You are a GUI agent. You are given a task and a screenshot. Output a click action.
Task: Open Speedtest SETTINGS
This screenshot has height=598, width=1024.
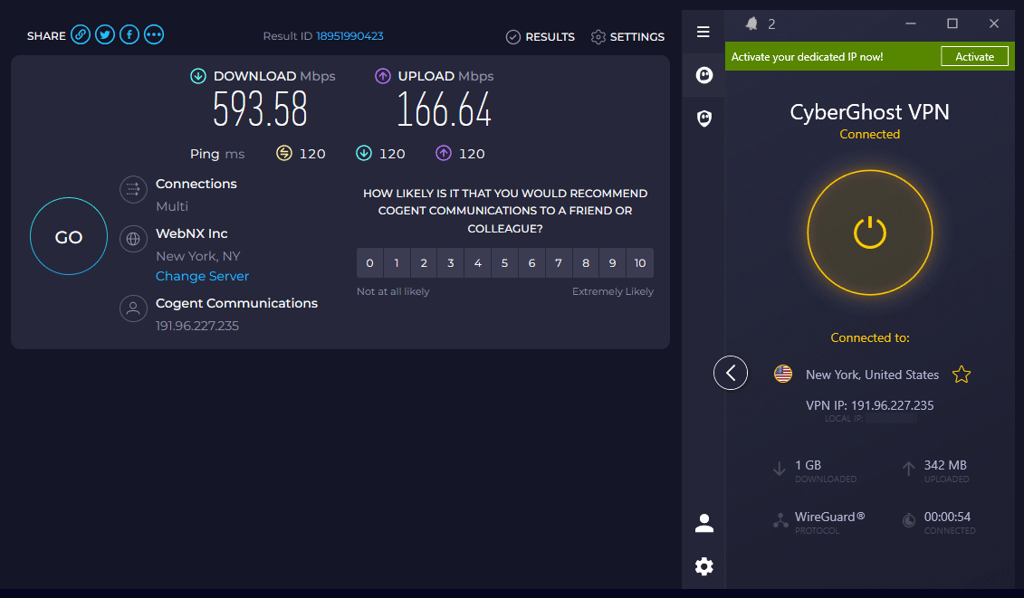pos(628,37)
